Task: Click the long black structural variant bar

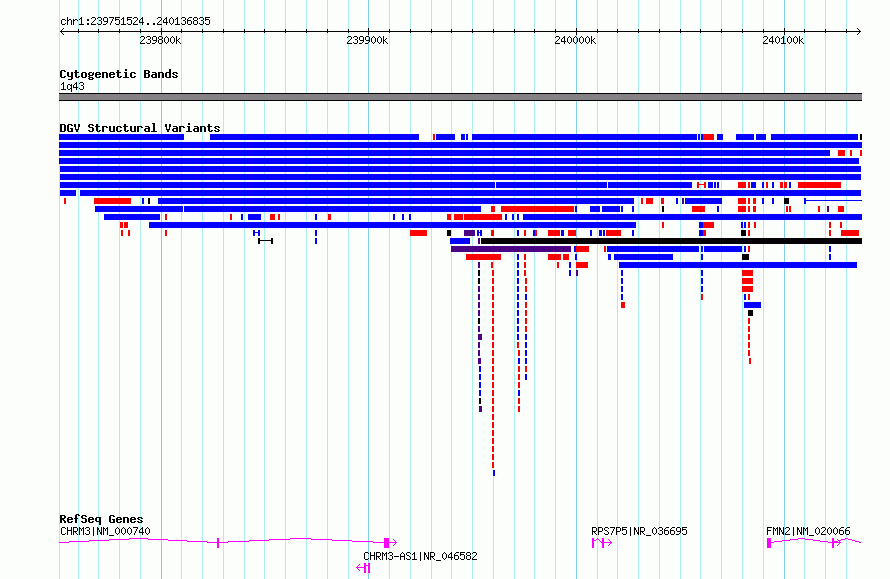Action: [671, 241]
